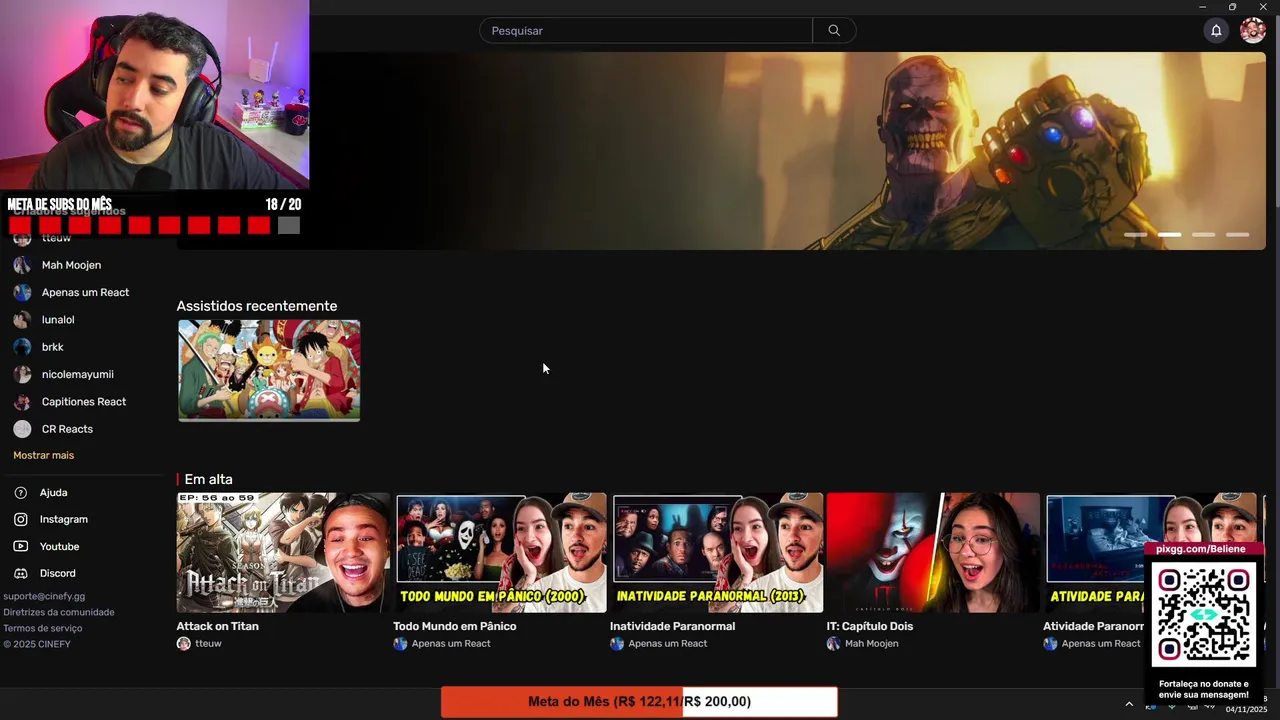Open Mah Moojen creator avatar in sidebar
The image size is (1280, 720).
(x=22, y=265)
